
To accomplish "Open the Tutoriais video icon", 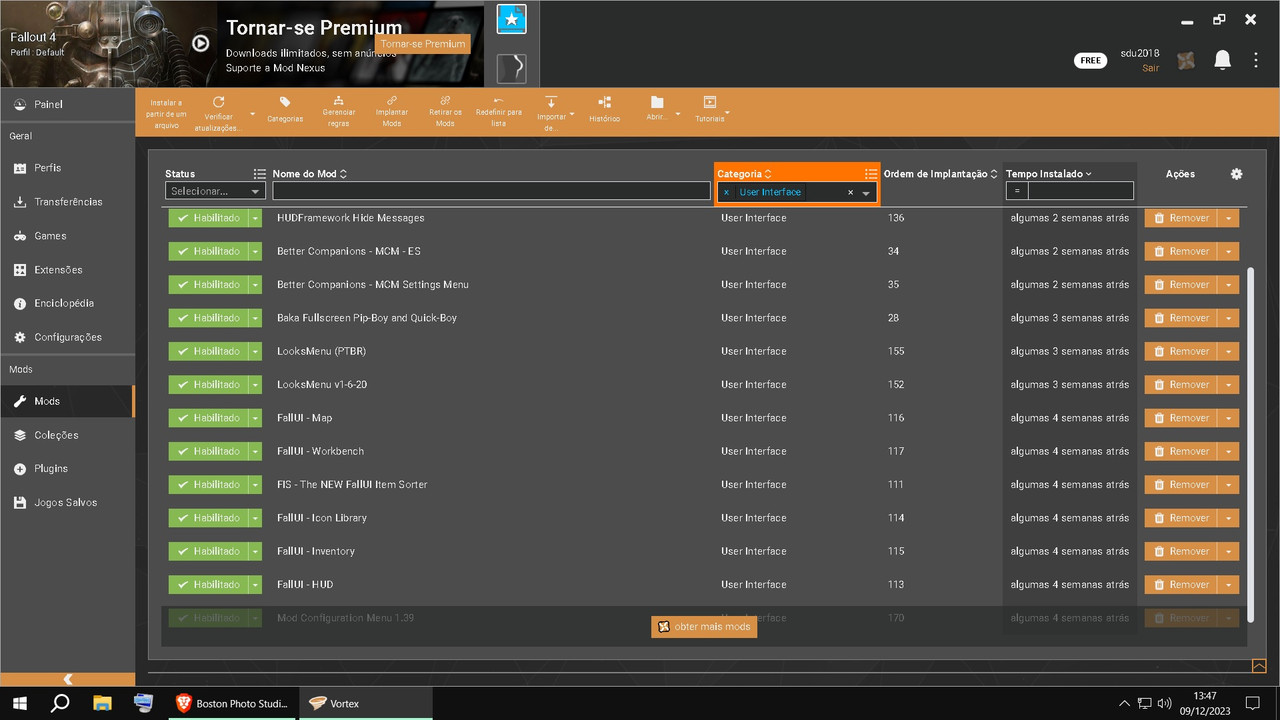I will [x=710, y=102].
